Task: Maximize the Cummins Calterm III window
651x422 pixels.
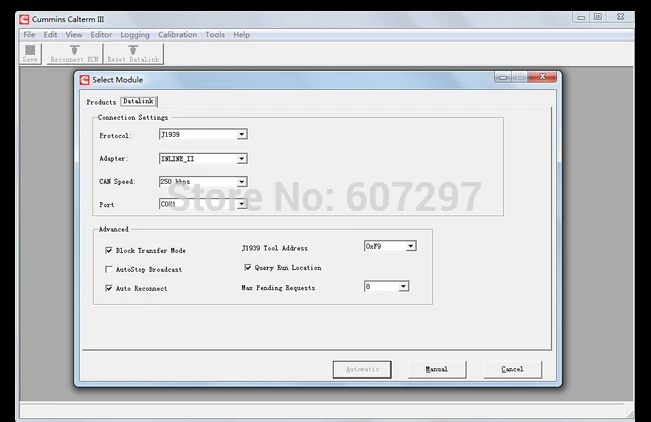Action: [x=598, y=17]
